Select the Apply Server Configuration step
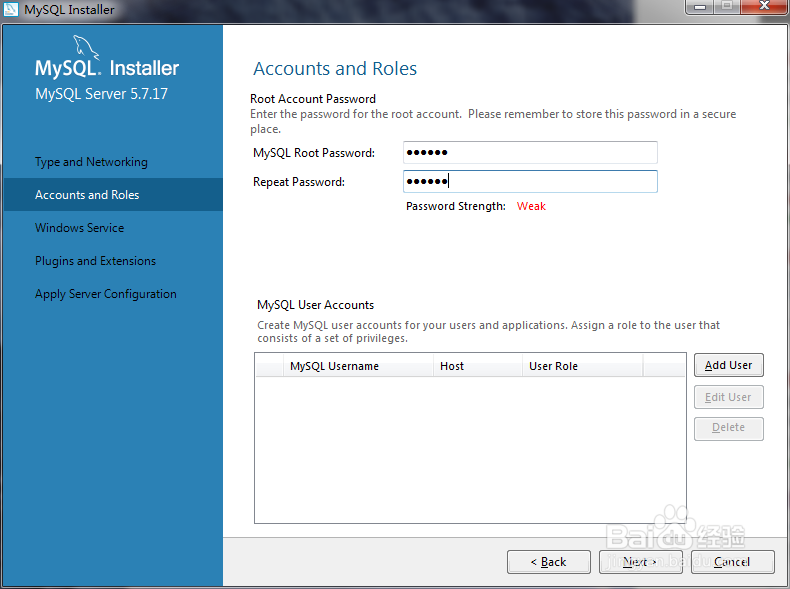 pyautogui.click(x=106, y=294)
